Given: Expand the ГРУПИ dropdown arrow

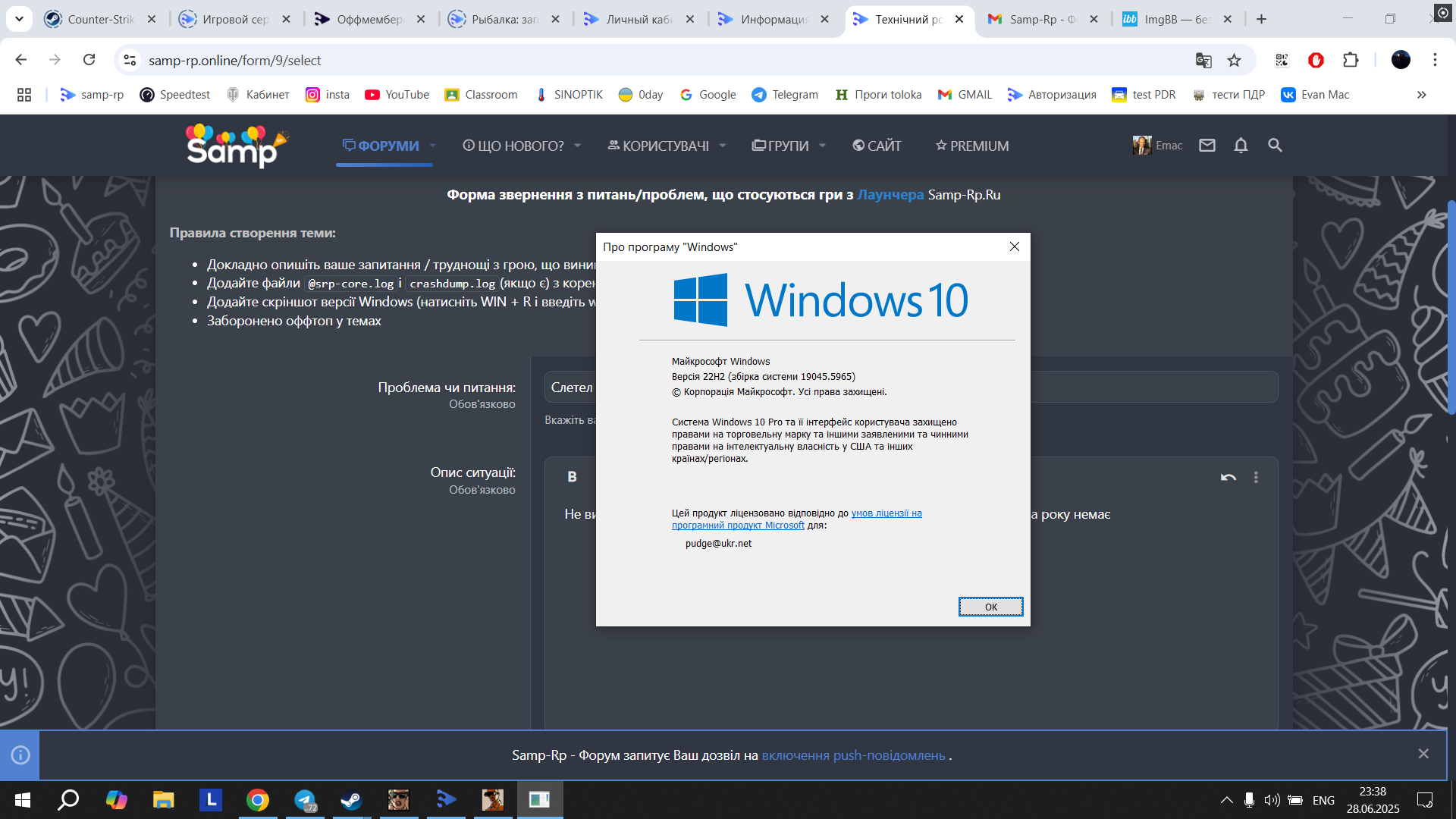Looking at the screenshot, I should pos(822,146).
